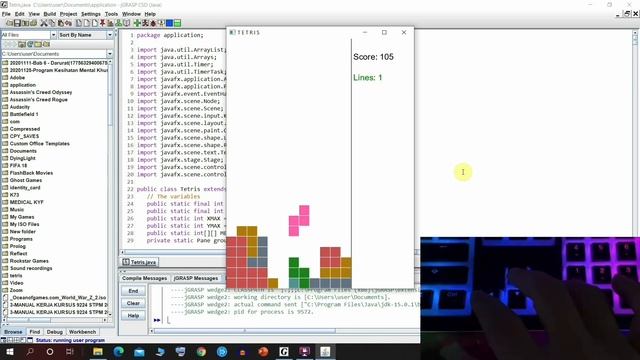Click the running man Run icon
The height and width of the screenshot is (360, 640).
click(145, 23)
